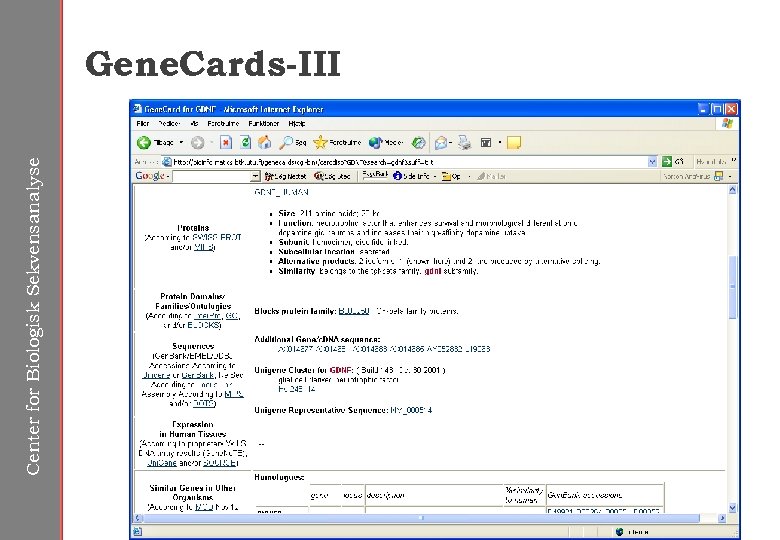Open the SWISS-PROT link under Proteins
The width and height of the screenshot is (780, 540).
(x=217, y=237)
